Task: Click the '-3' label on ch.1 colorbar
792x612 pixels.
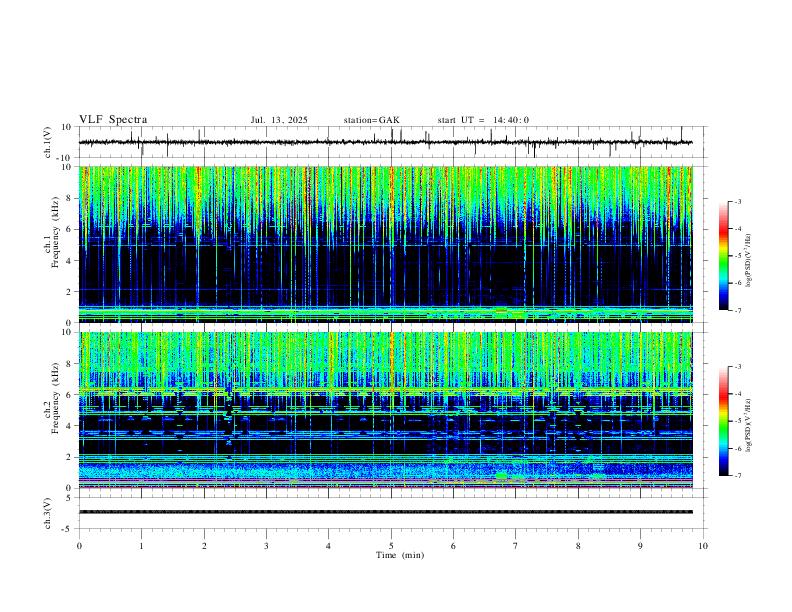Action: tap(737, 201)
